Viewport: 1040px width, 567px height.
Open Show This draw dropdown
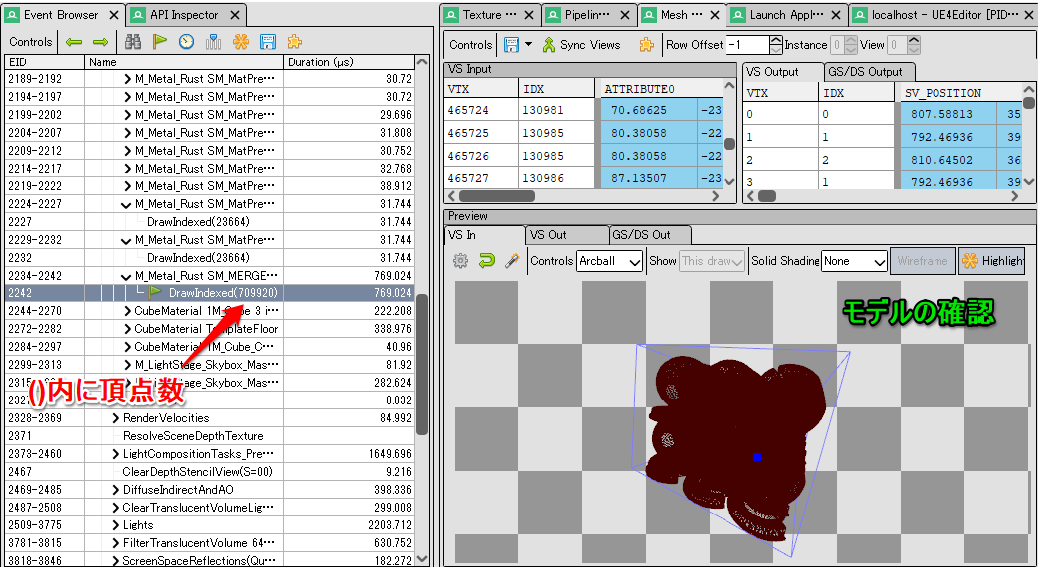coord(712,261)
